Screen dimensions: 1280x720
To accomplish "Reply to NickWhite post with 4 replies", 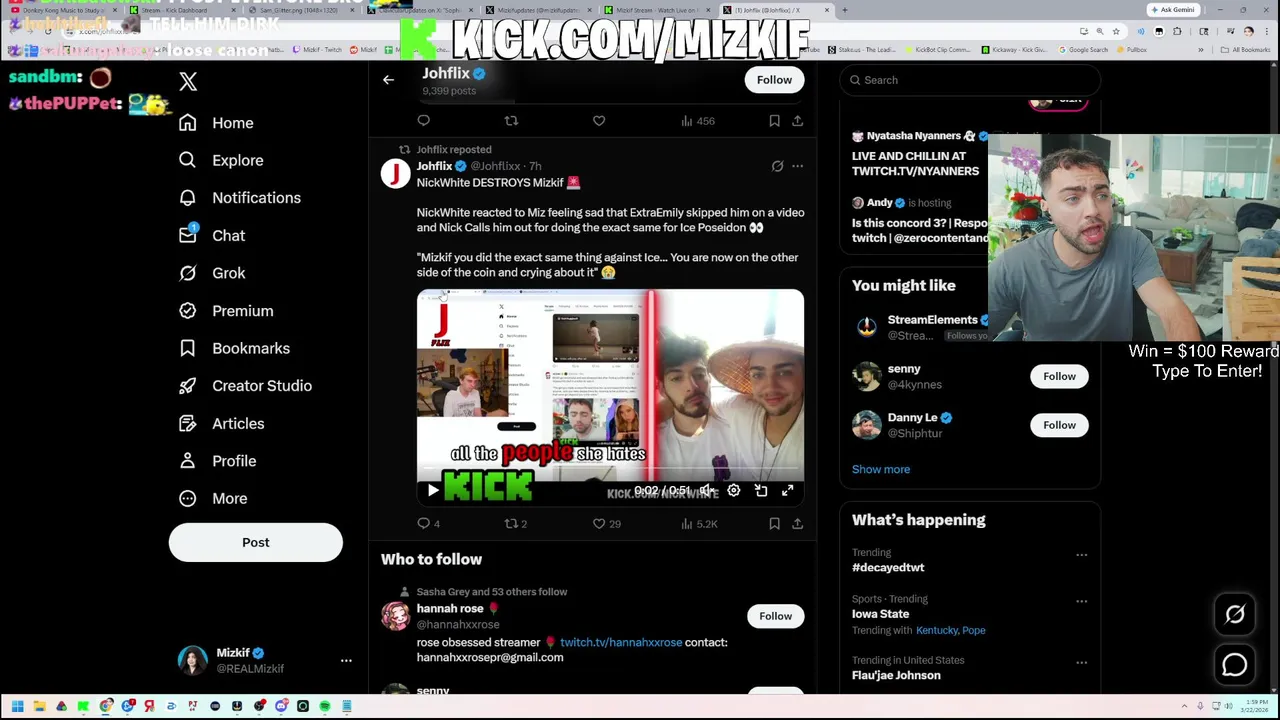I will point(428,524).
